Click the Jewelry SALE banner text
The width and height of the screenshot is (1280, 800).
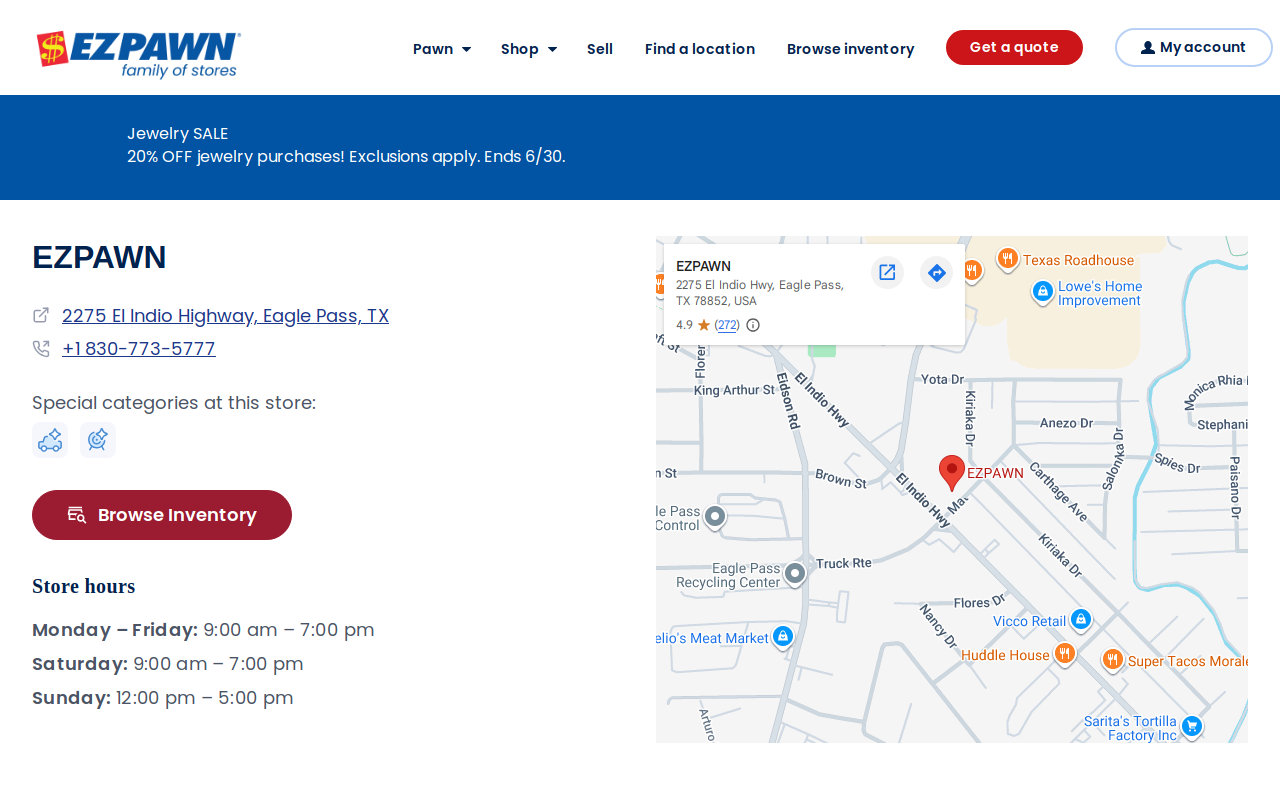pos(178,134)
